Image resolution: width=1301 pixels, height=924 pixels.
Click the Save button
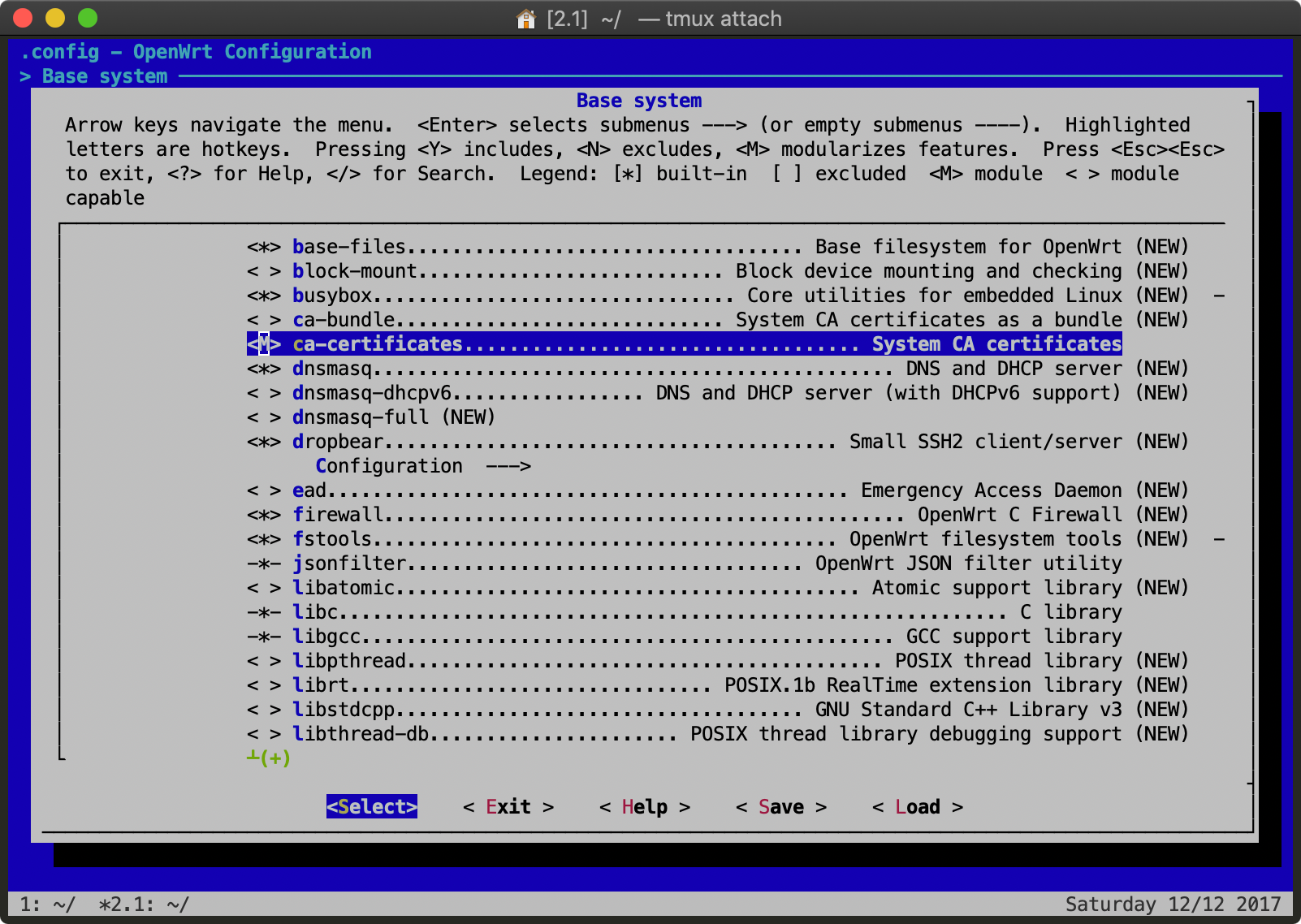[x=781, y=807]
